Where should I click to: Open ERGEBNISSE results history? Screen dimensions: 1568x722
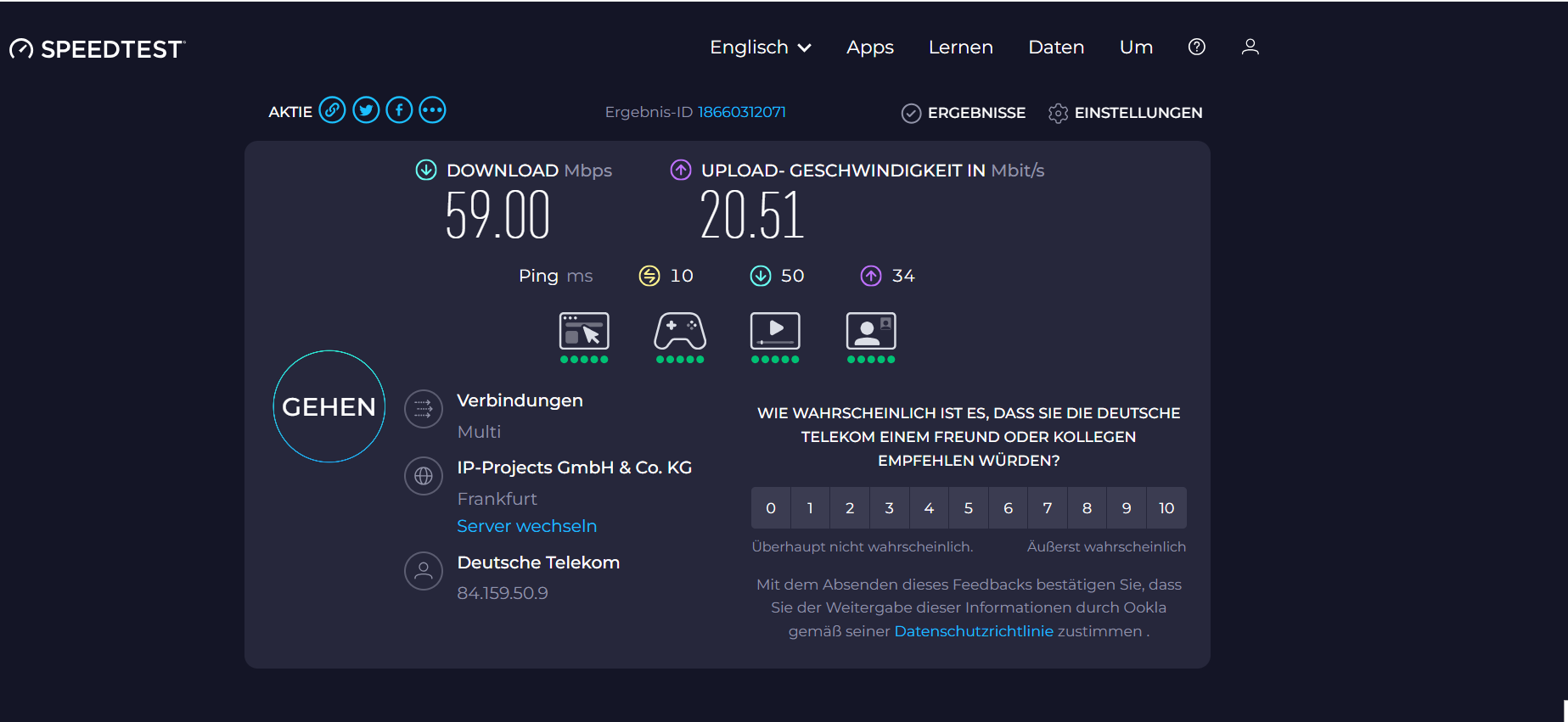point(964,113)
